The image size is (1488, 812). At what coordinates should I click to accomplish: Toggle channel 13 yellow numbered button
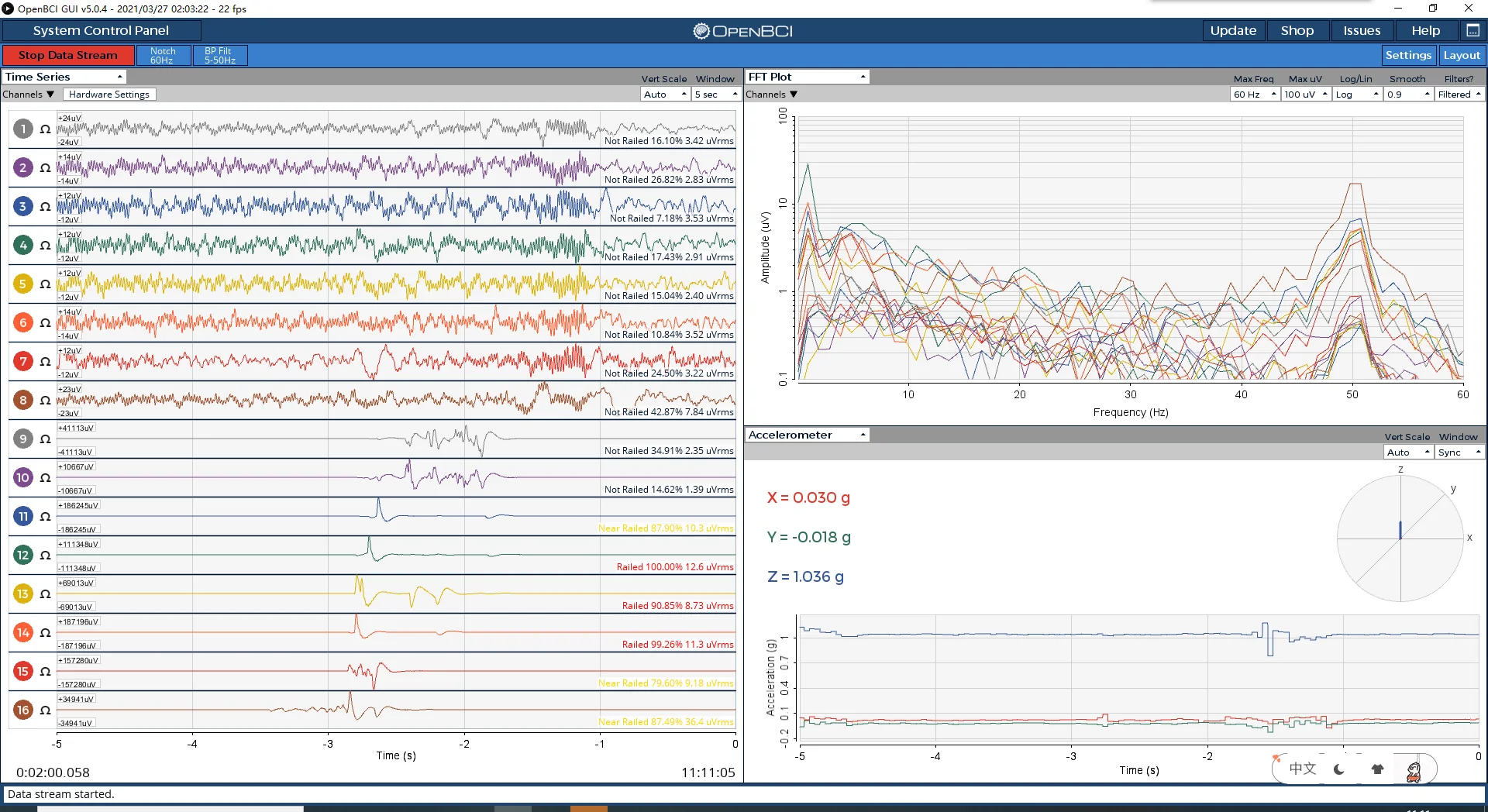pyautogui.click(x=23, y=594)
